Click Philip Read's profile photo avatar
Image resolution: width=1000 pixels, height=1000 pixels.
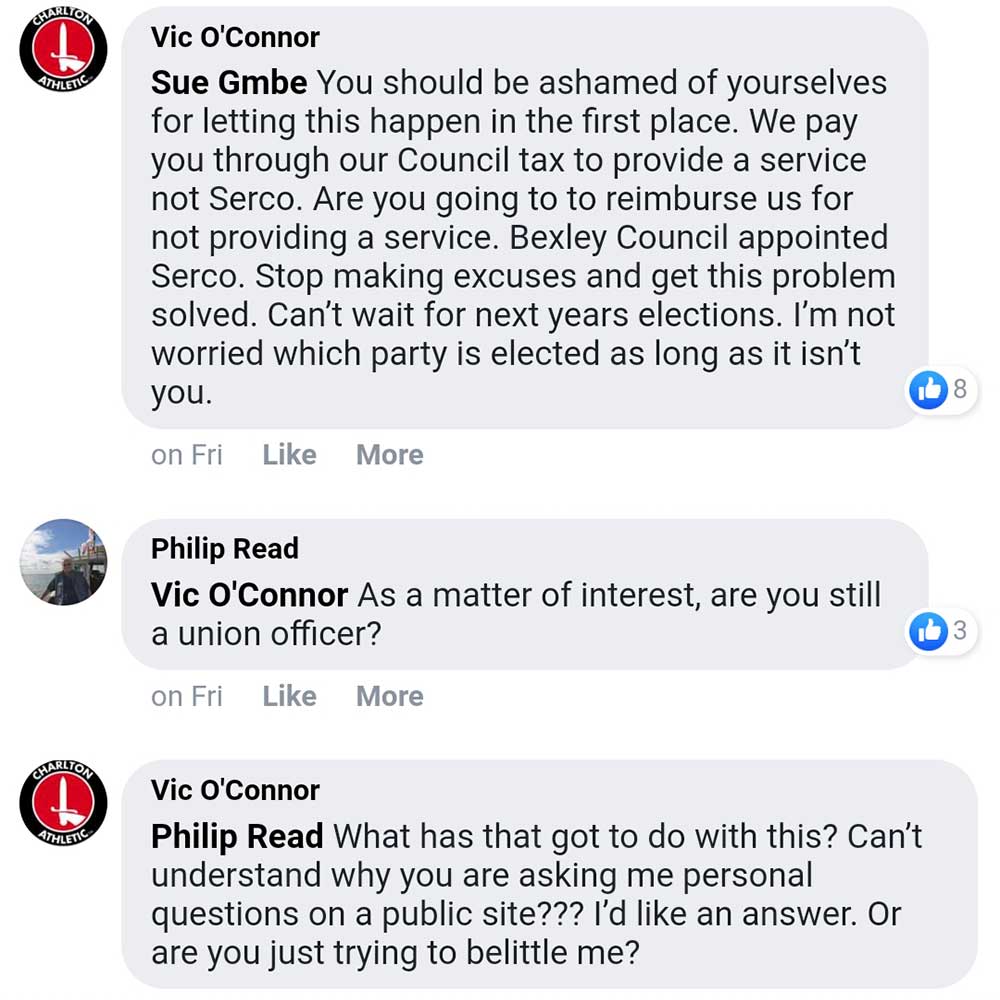(x=63, y=561)
